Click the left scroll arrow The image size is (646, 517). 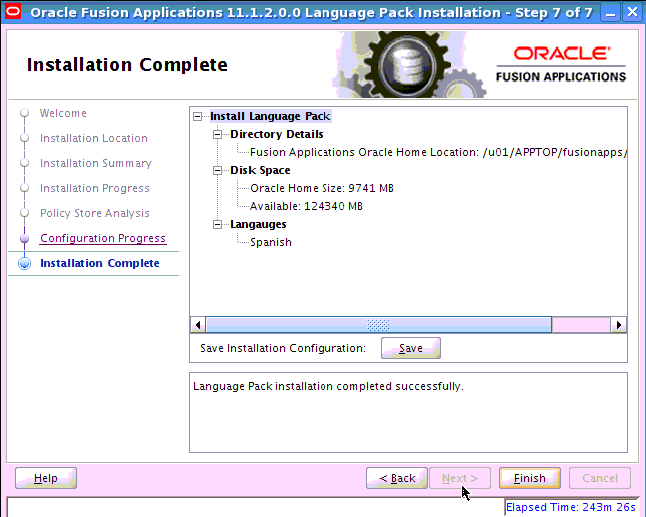(198, 325)
